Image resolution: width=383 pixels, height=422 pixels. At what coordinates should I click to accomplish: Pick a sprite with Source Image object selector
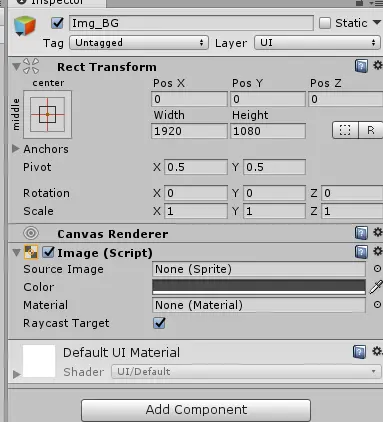coord(377,268)
